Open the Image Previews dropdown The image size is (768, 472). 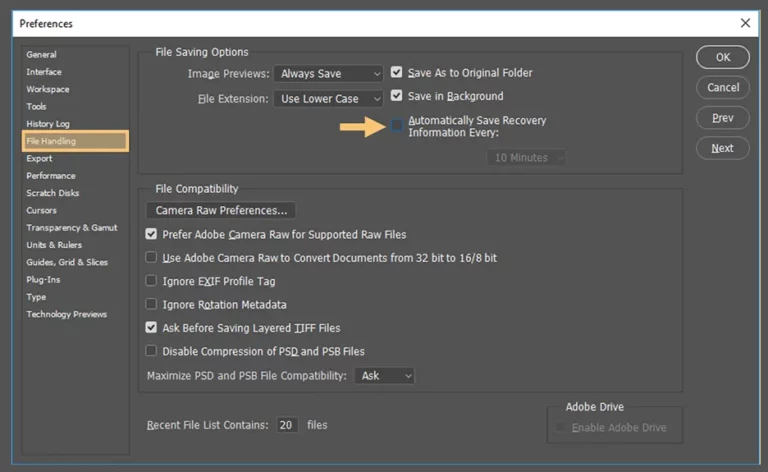coord(328,73)
